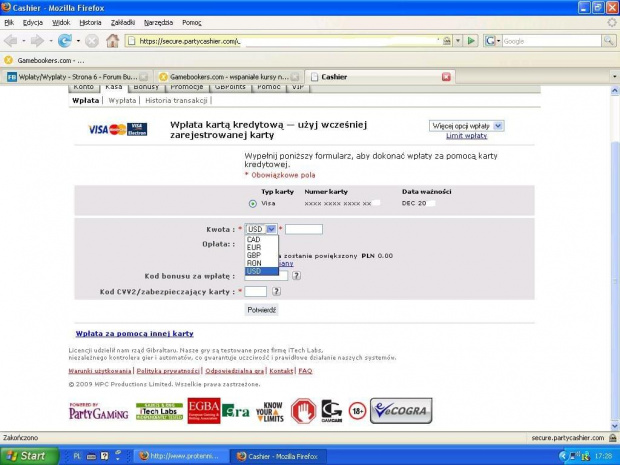This screenshot has width=620, height=465.
Task: Click the EGBA red logo
Action: click(x=204, y=411)
